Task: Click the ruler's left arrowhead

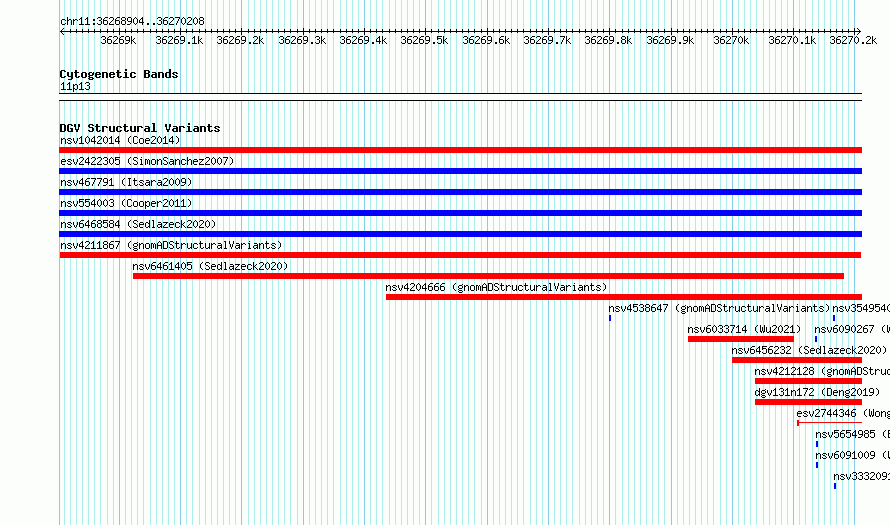Action: click(x=62, y=32)
